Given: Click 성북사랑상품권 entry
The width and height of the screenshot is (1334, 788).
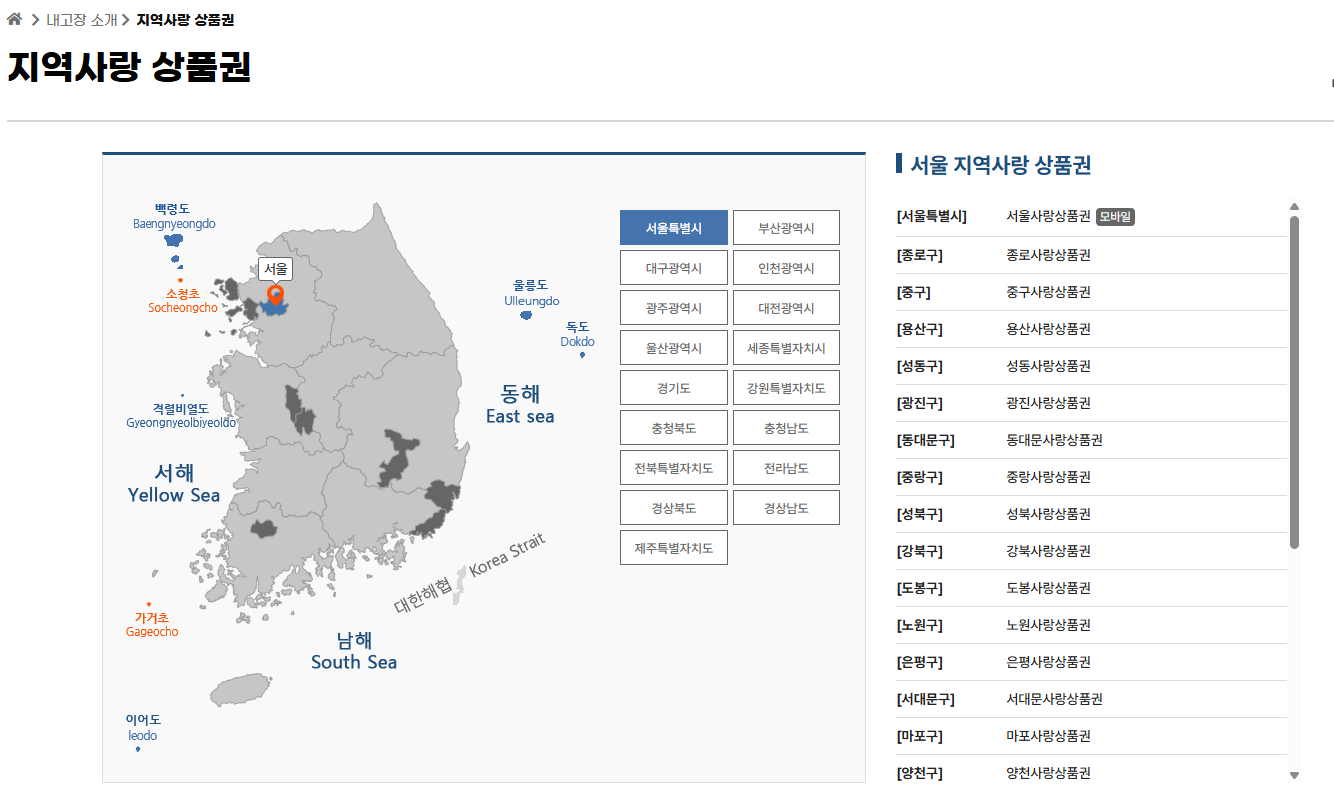Looking at the screenshot, I should point(1048,514).
